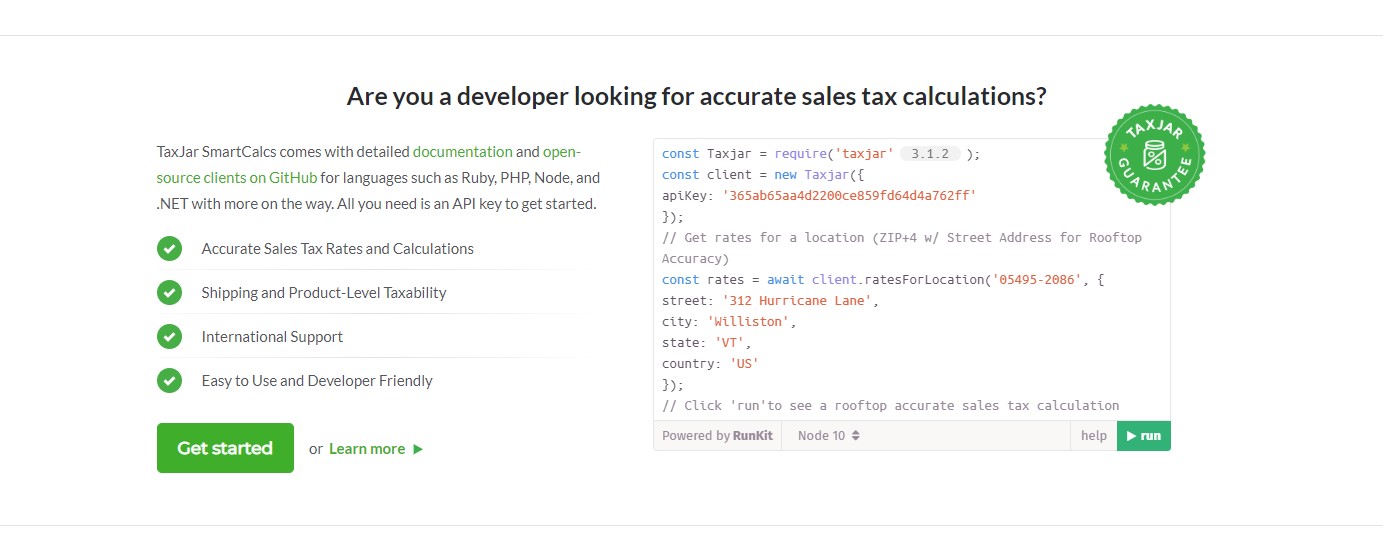The image size is (1383, 543).
Task: Click the Easy to Use and Developer Friendly text
Action: point(317,381)
